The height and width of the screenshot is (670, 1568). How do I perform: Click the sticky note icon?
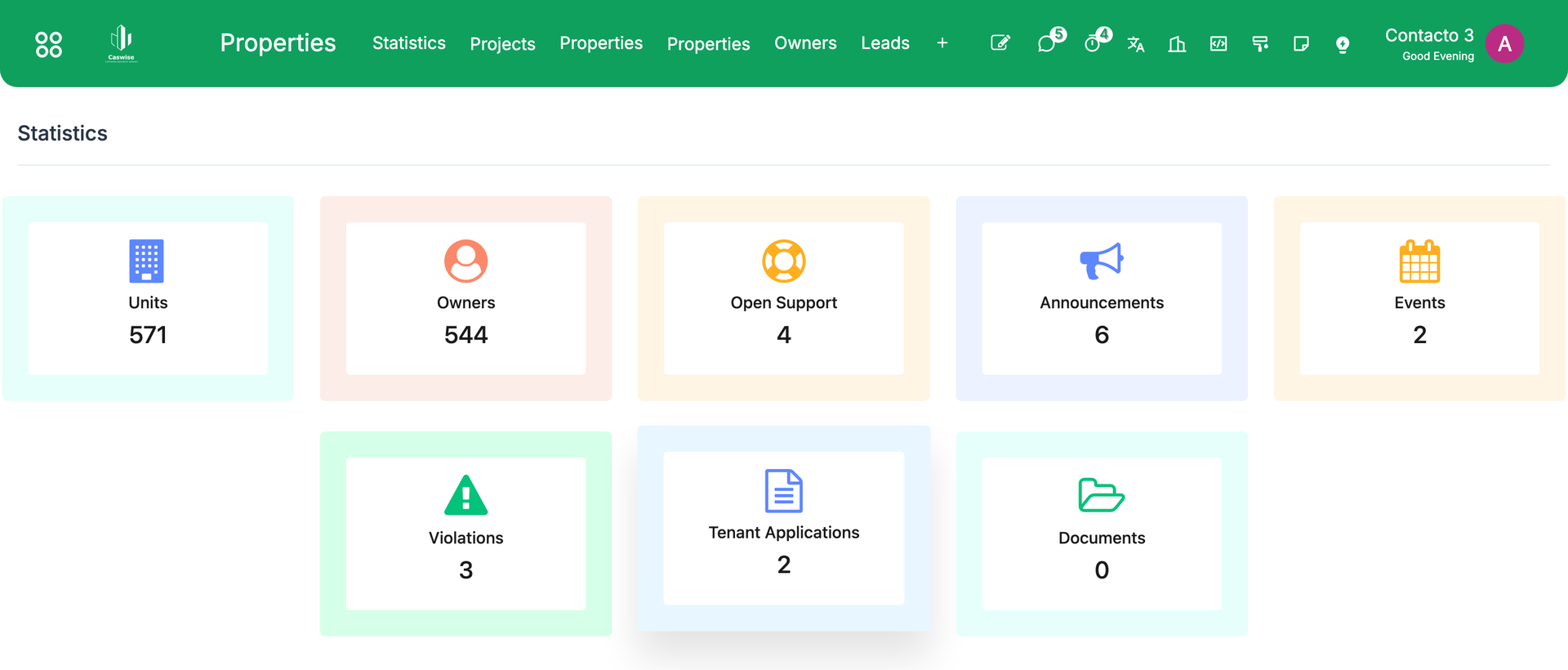pyautogui.click(x=1302, y=43)
